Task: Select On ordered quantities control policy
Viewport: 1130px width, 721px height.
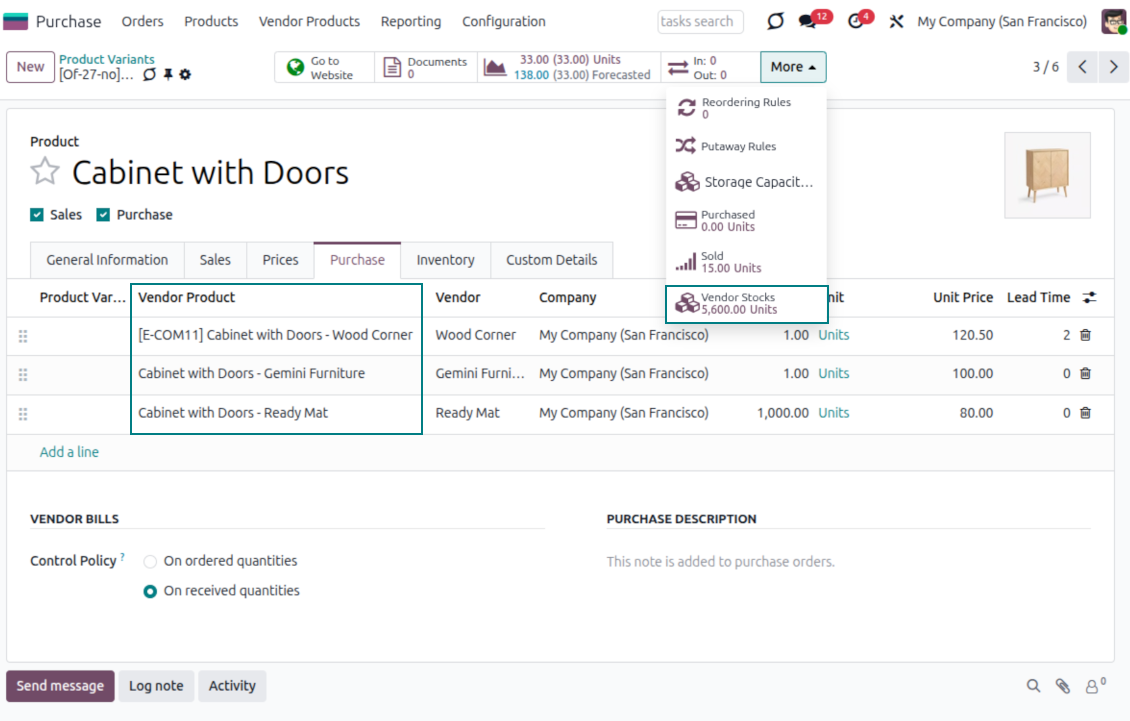Action: [x=150, y=562]
